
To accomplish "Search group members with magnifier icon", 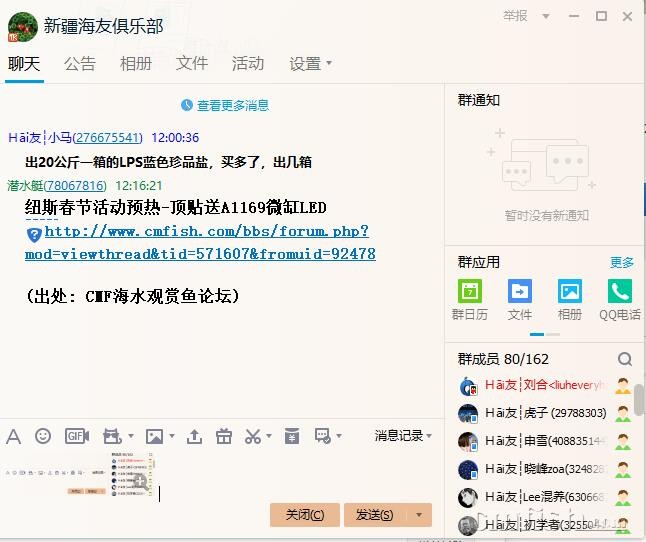I will coord(625,359).
